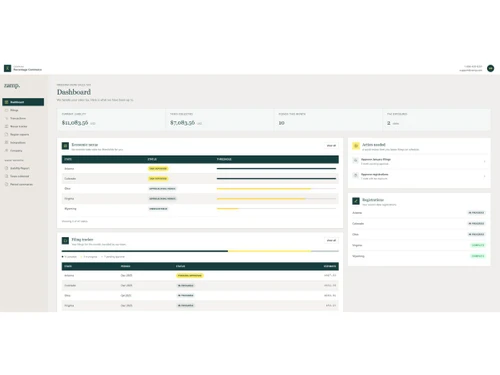Click the icon beside Approve January filings
Viewport: 500px width, 375px height.
tap(355, 161)
